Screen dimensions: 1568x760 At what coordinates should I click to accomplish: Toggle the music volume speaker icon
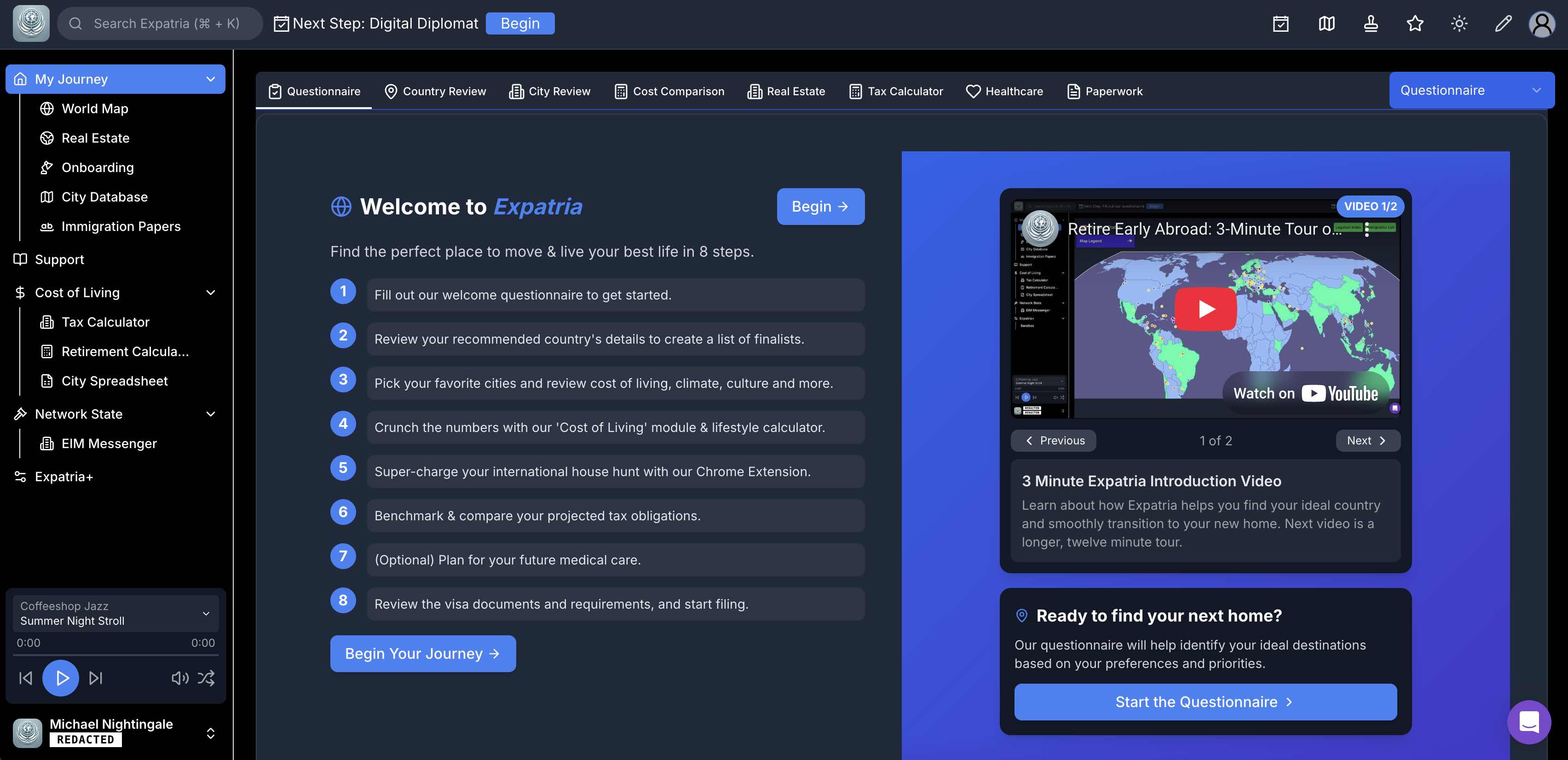179,678
